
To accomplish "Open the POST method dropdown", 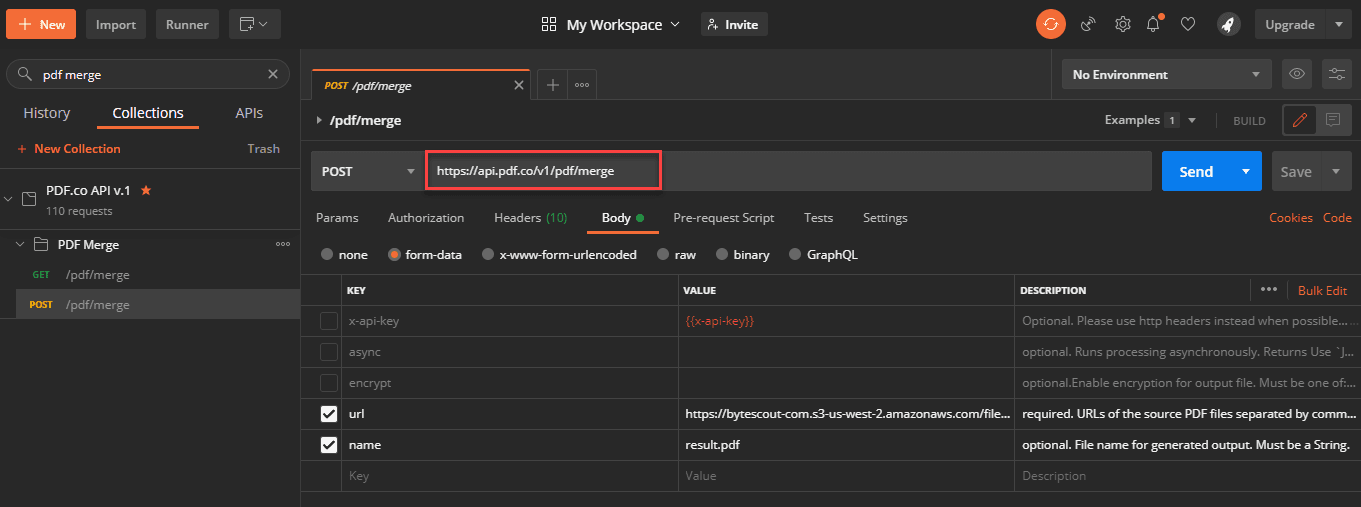I will click(367, 172).
